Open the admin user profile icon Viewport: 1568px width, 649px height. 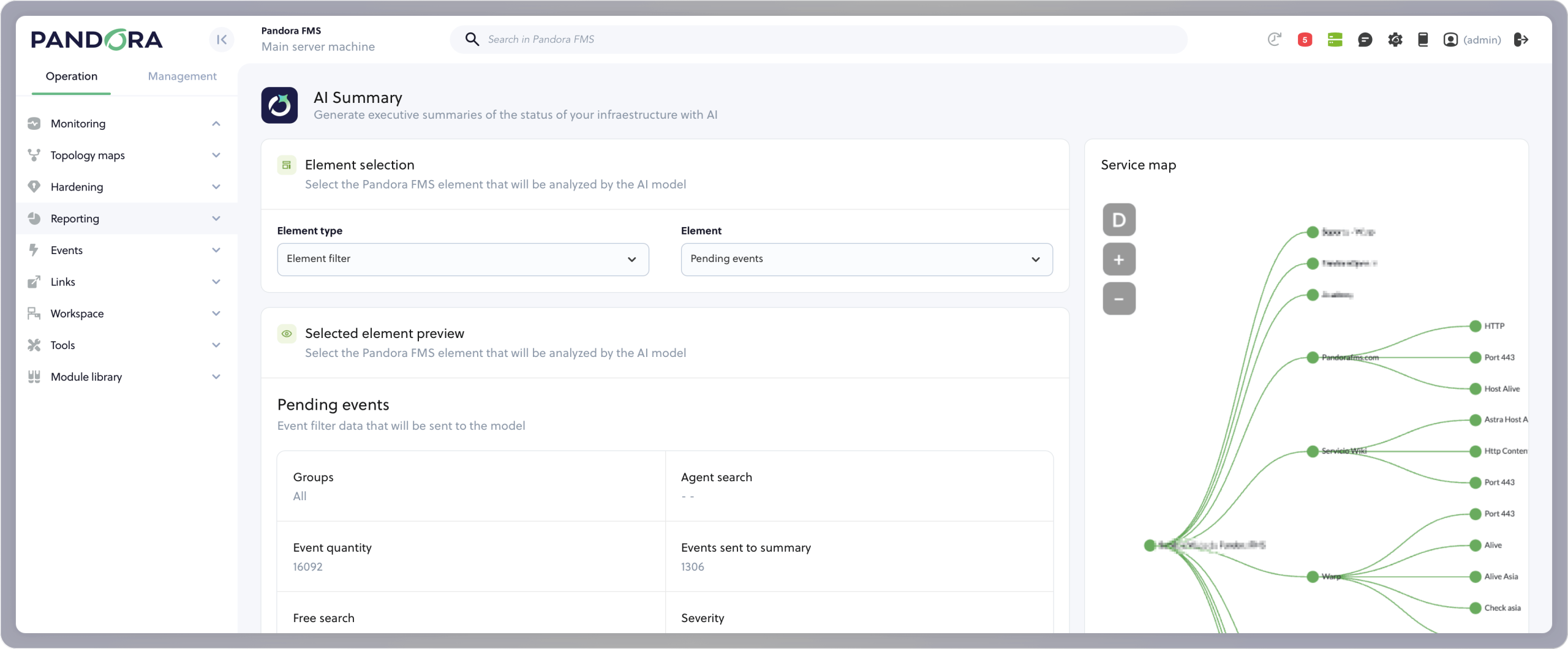(1450, 40)
